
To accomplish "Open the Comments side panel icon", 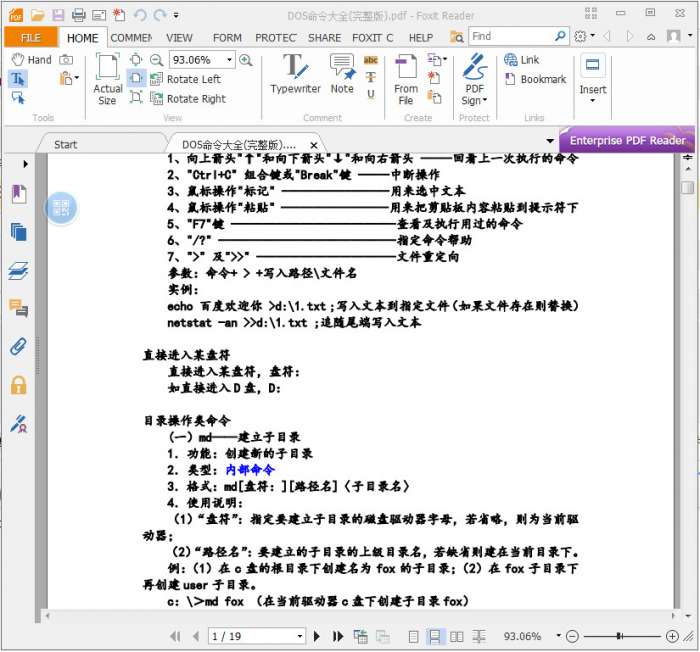I will (x=18, y=308).
